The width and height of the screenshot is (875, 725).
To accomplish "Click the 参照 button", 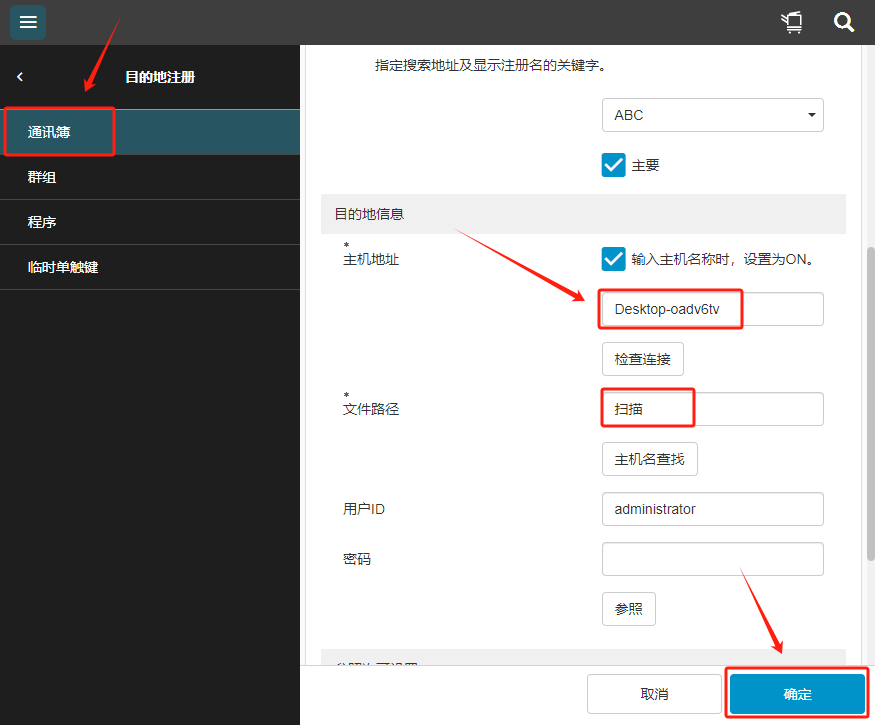I will pyautogui.click(x=628, y=609).
